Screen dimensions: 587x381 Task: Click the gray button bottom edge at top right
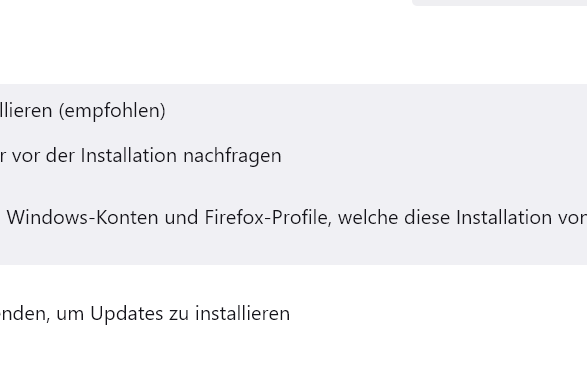(x=499, y=3)
